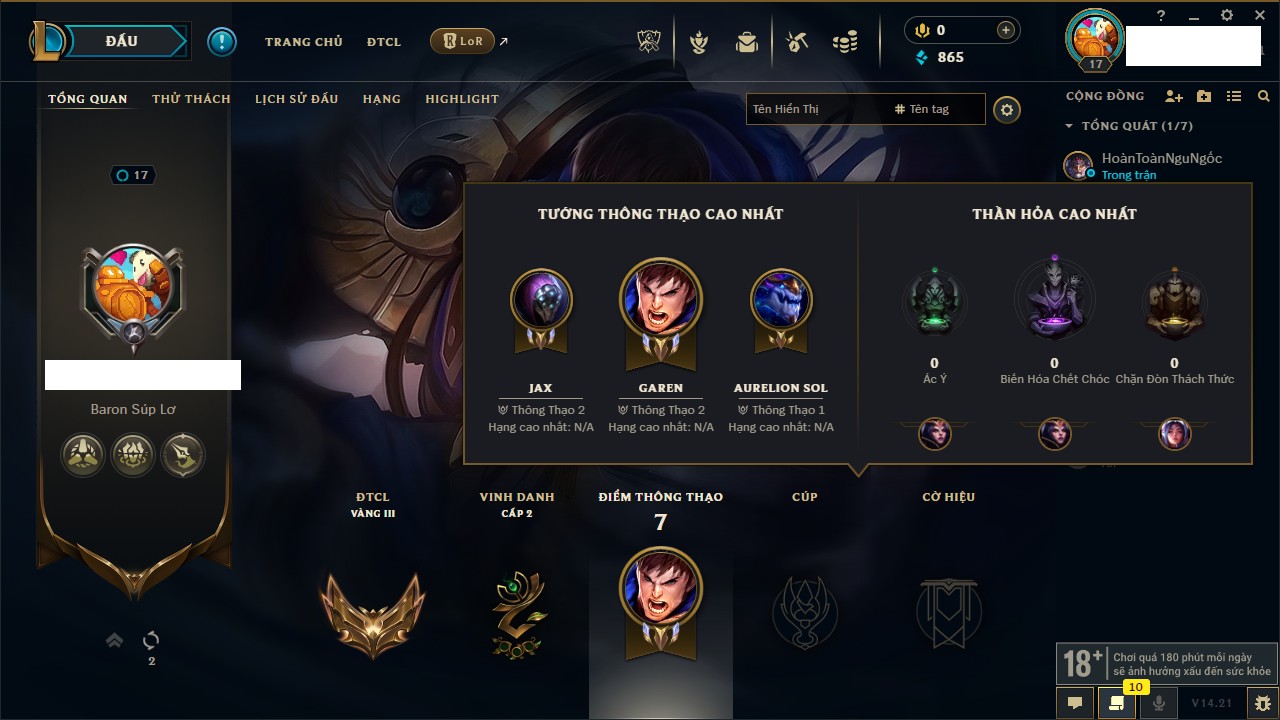Screen dimensions: 1280x720
Task: Toggle the microphone mute button
Action: pos(1159,703)
